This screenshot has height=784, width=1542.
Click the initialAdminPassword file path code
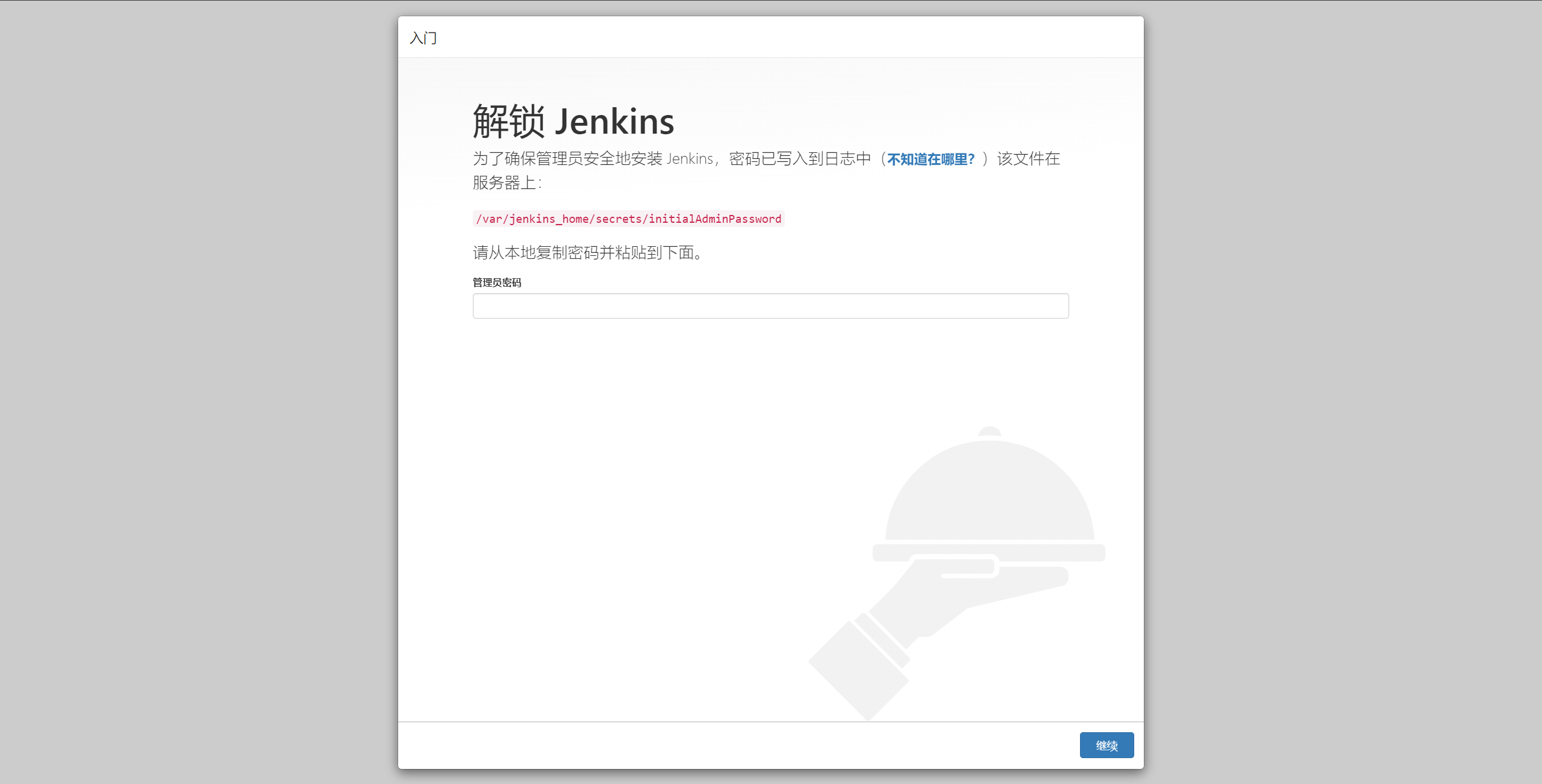click(628, 219)
